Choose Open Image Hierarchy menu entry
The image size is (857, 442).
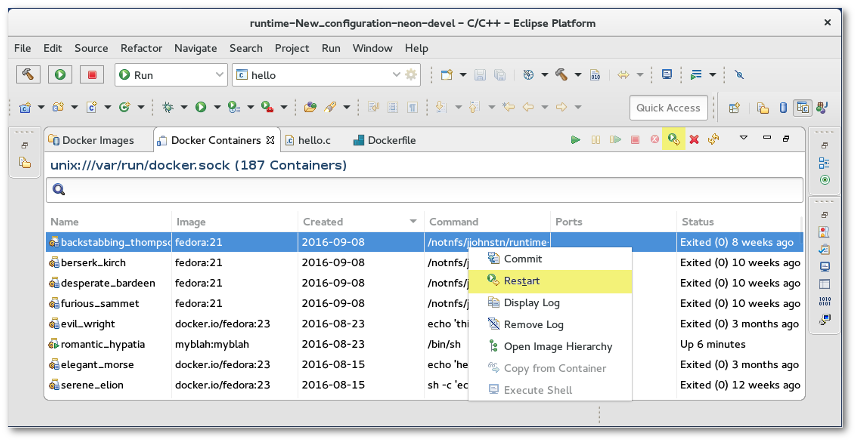coord(550,346)
